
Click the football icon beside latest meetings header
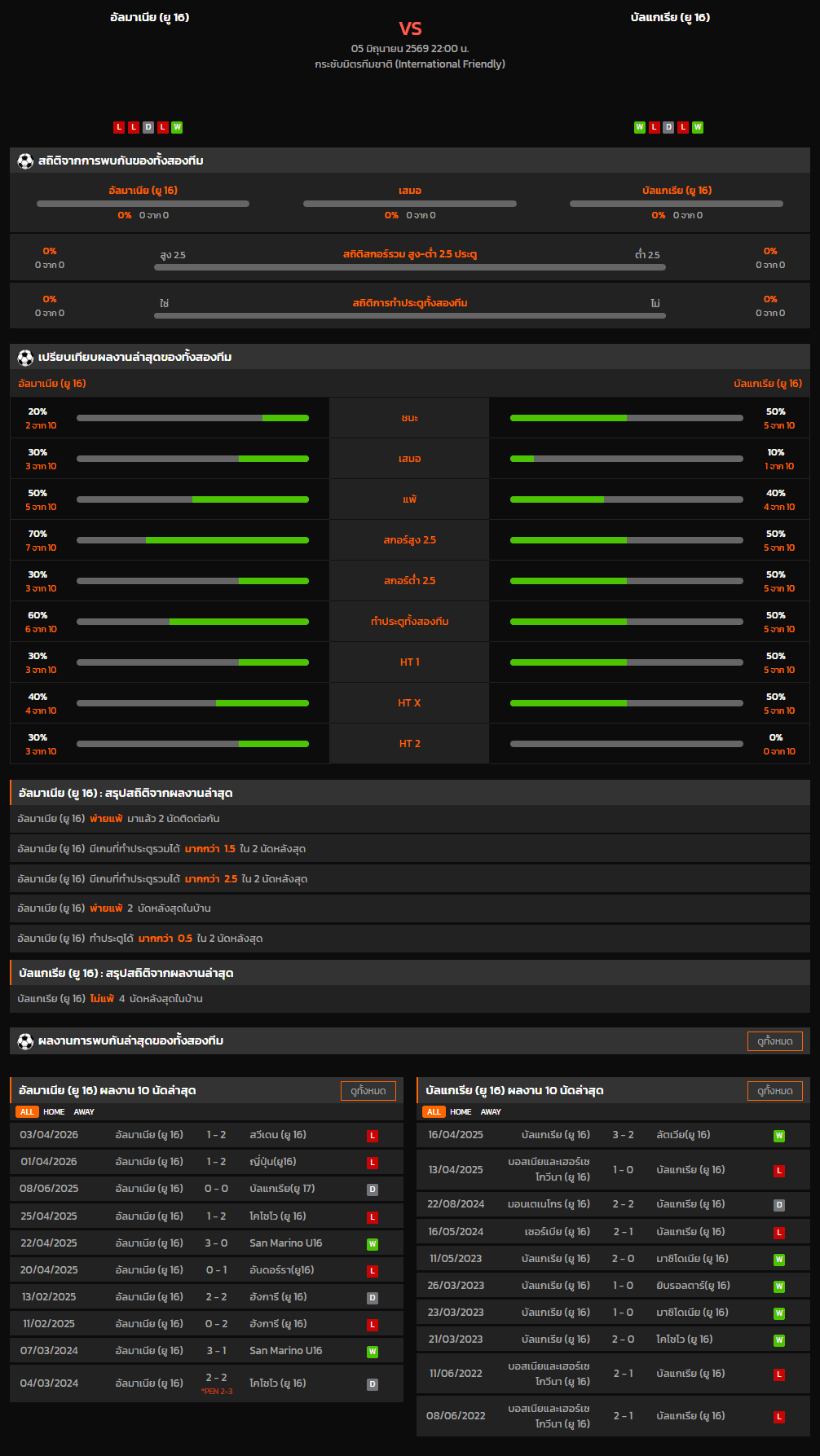coord(25,1041)
